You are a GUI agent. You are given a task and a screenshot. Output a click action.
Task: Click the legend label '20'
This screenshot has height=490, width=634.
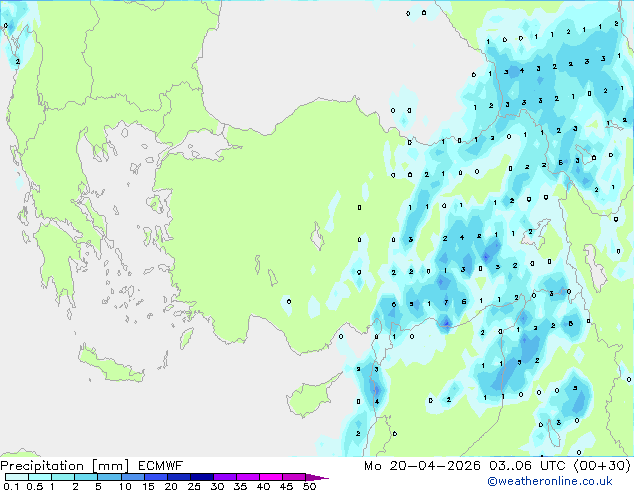click(x=171, y=486)
